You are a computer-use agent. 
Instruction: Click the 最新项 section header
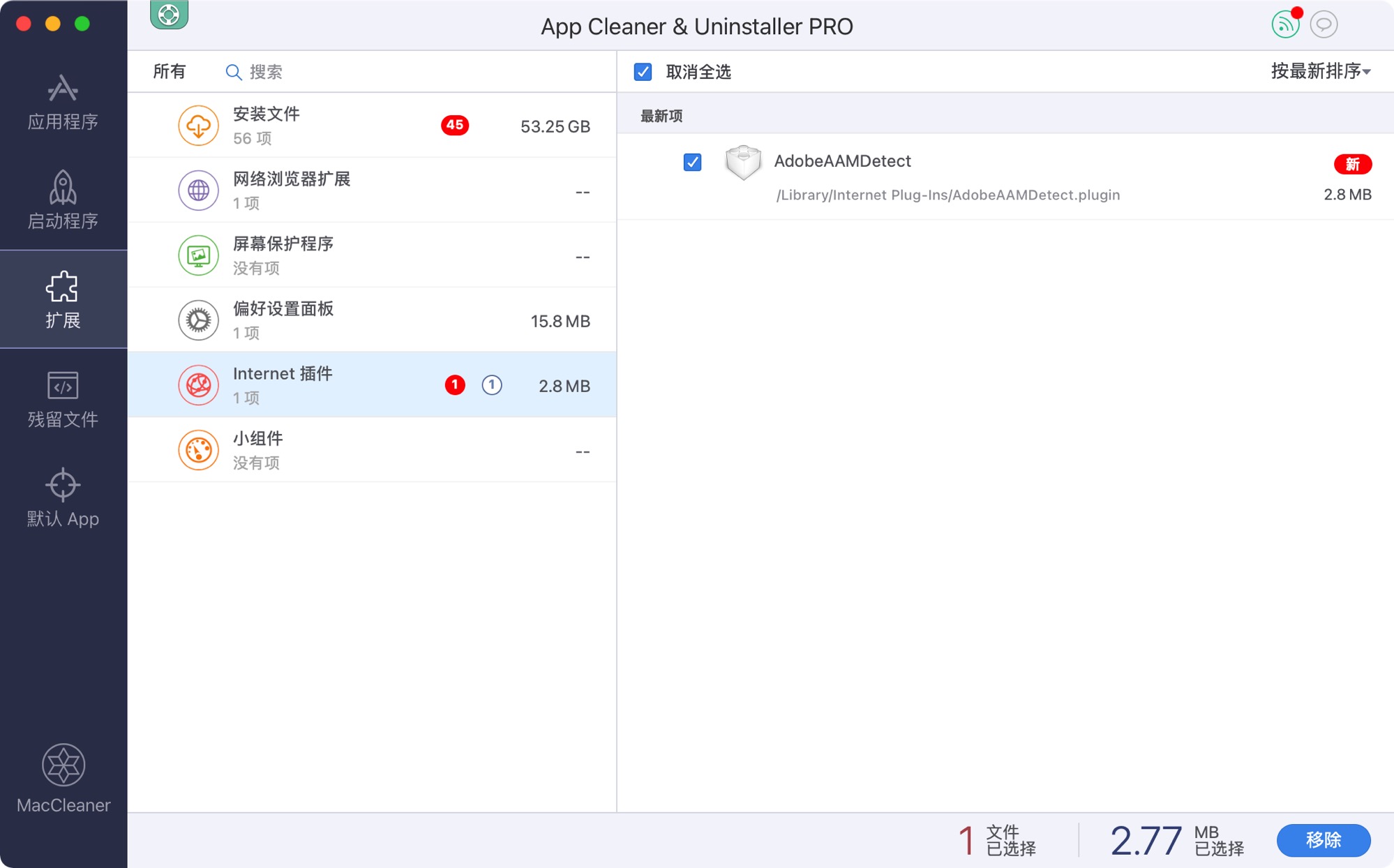point(661,116)
